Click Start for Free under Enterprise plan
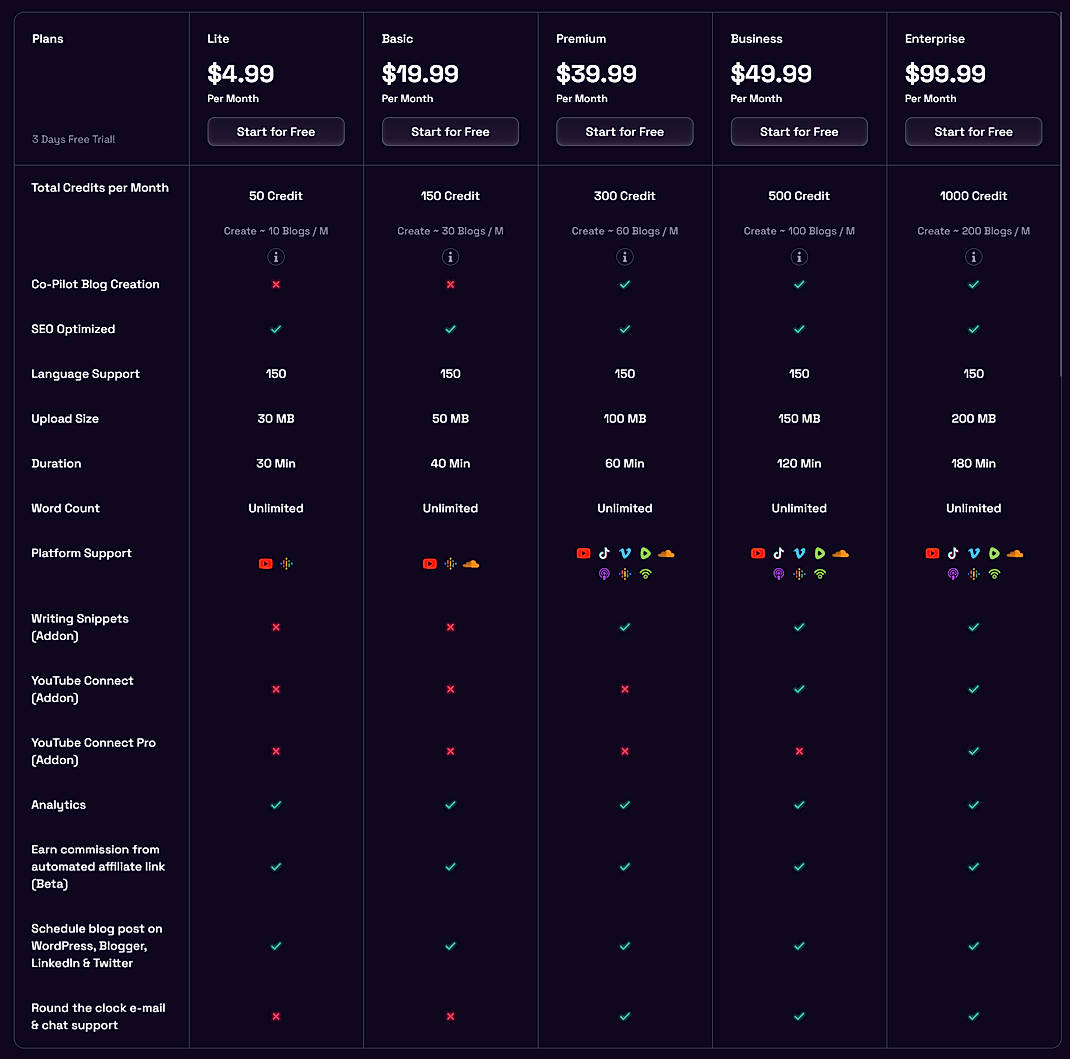1070x1059 pixels. (973, 131)
